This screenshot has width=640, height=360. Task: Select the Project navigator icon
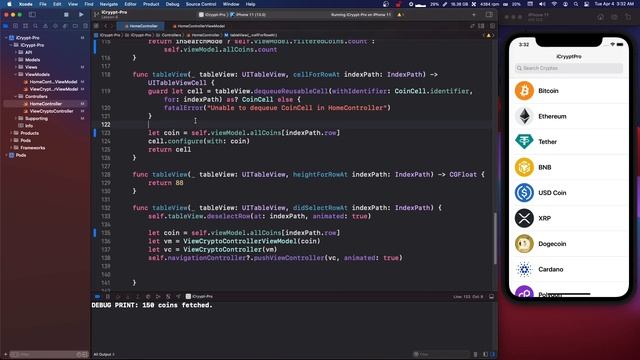point(6,26)
